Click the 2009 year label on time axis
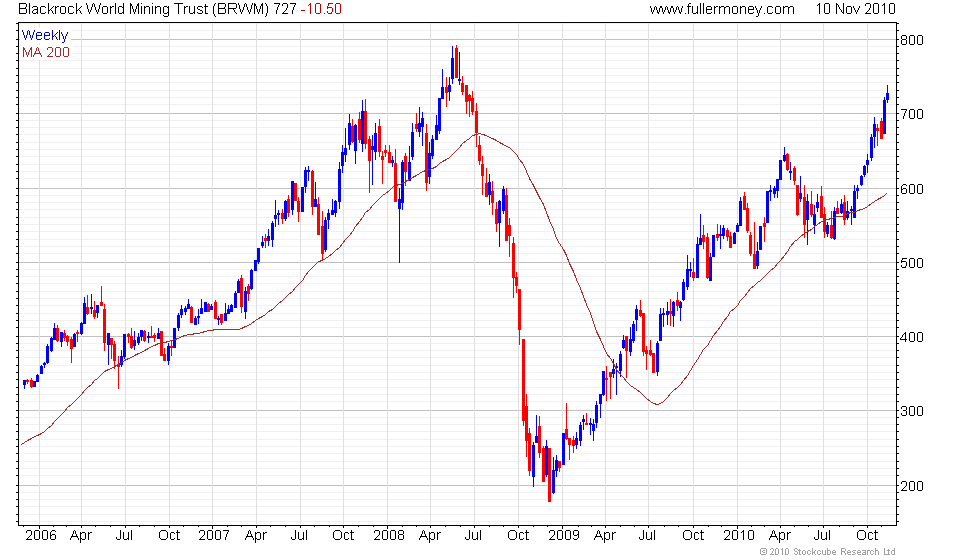The height and width of the screenshot is (560, 980). point(564,536)
